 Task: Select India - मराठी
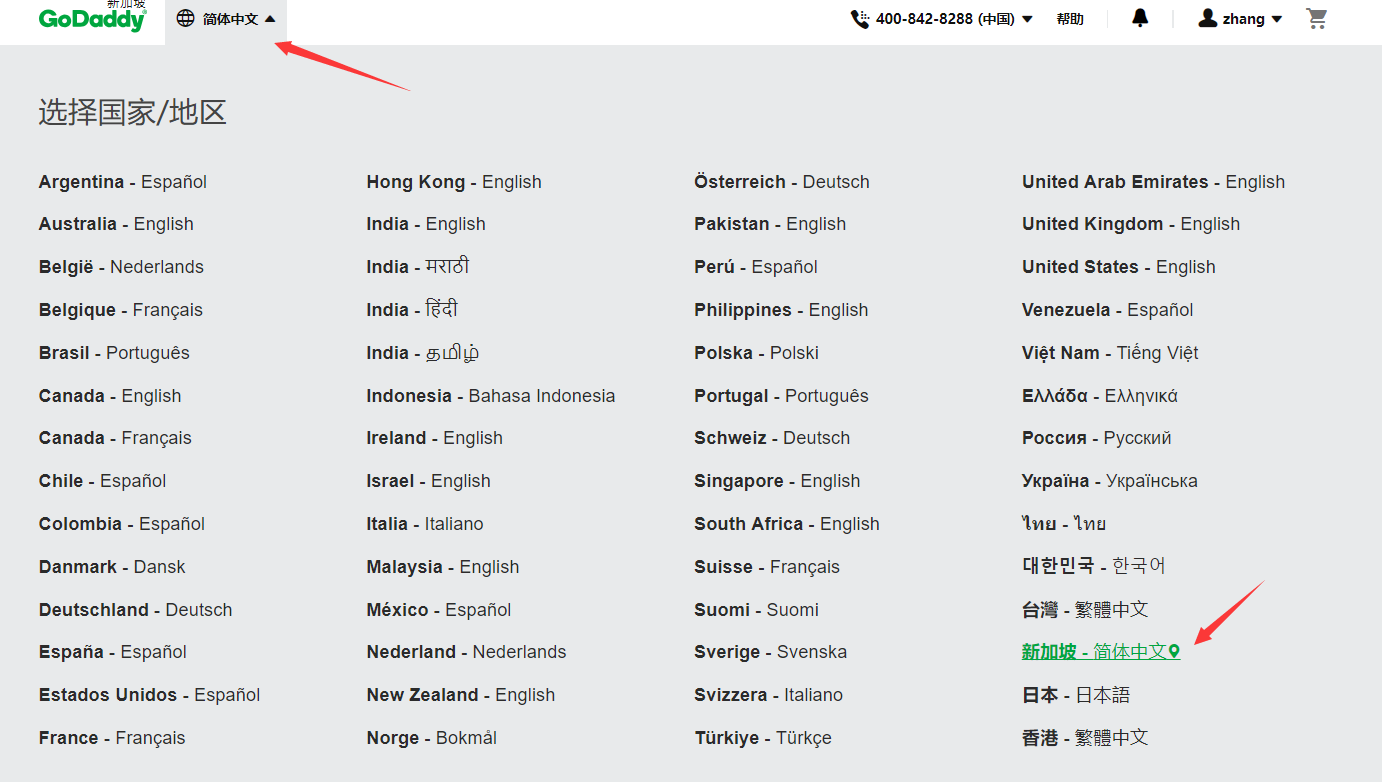tap(418, 267)
